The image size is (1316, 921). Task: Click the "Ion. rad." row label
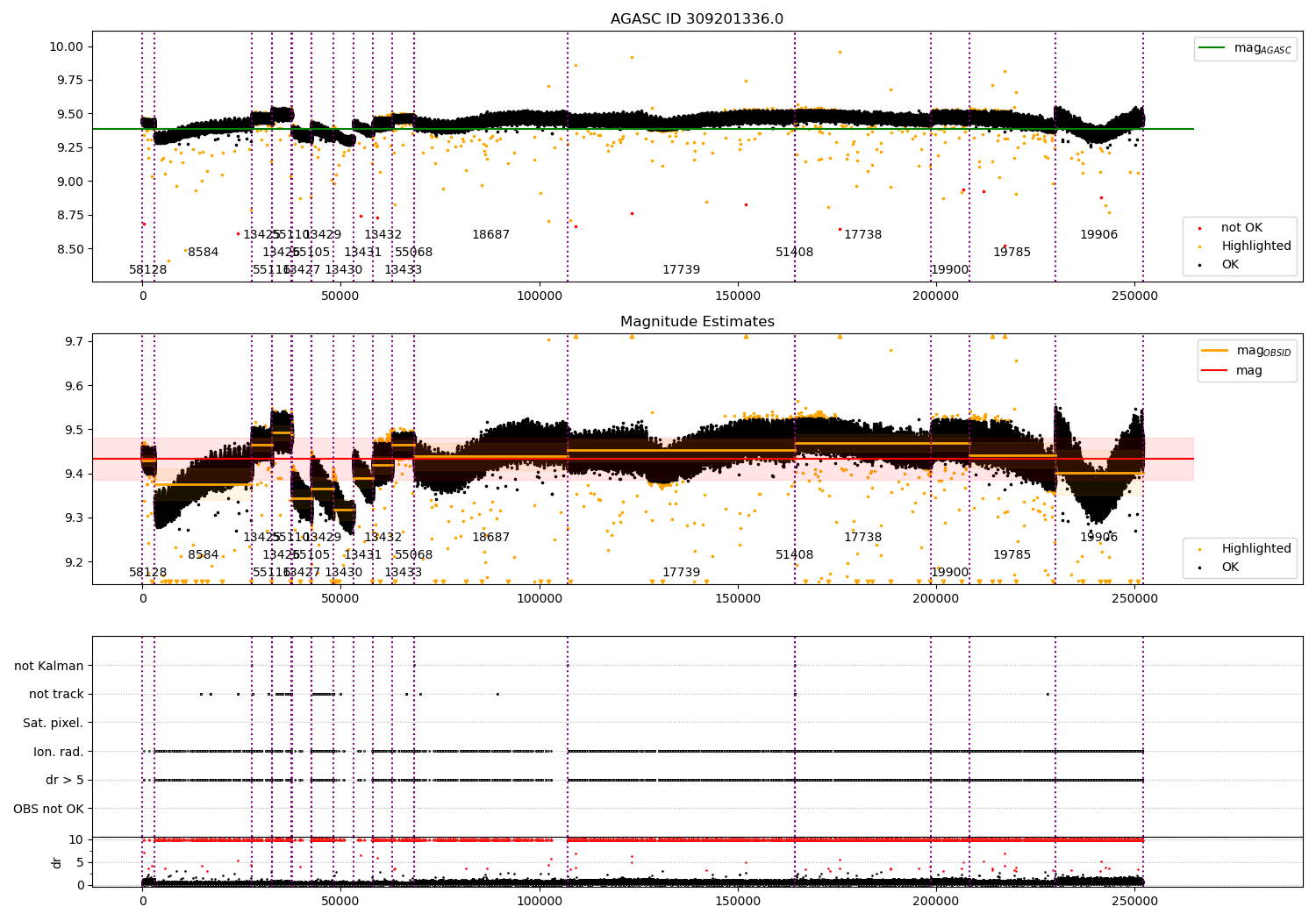[x=59, y=752]
